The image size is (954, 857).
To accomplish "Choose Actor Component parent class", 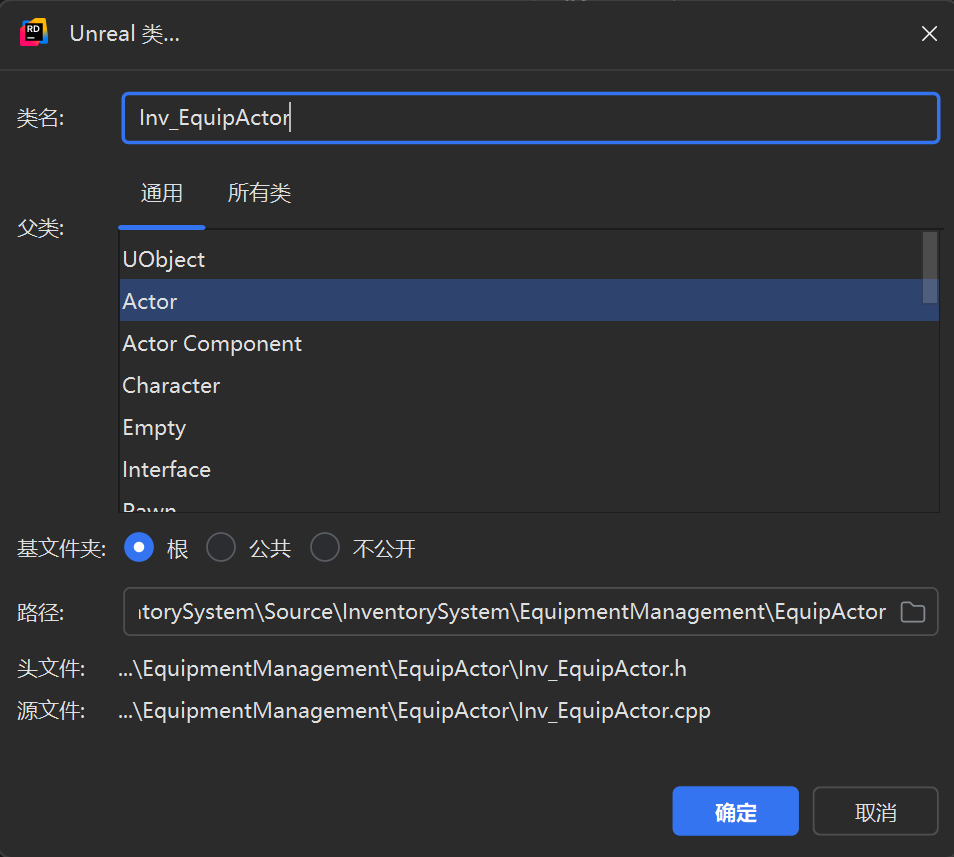I will coord(212,343).
